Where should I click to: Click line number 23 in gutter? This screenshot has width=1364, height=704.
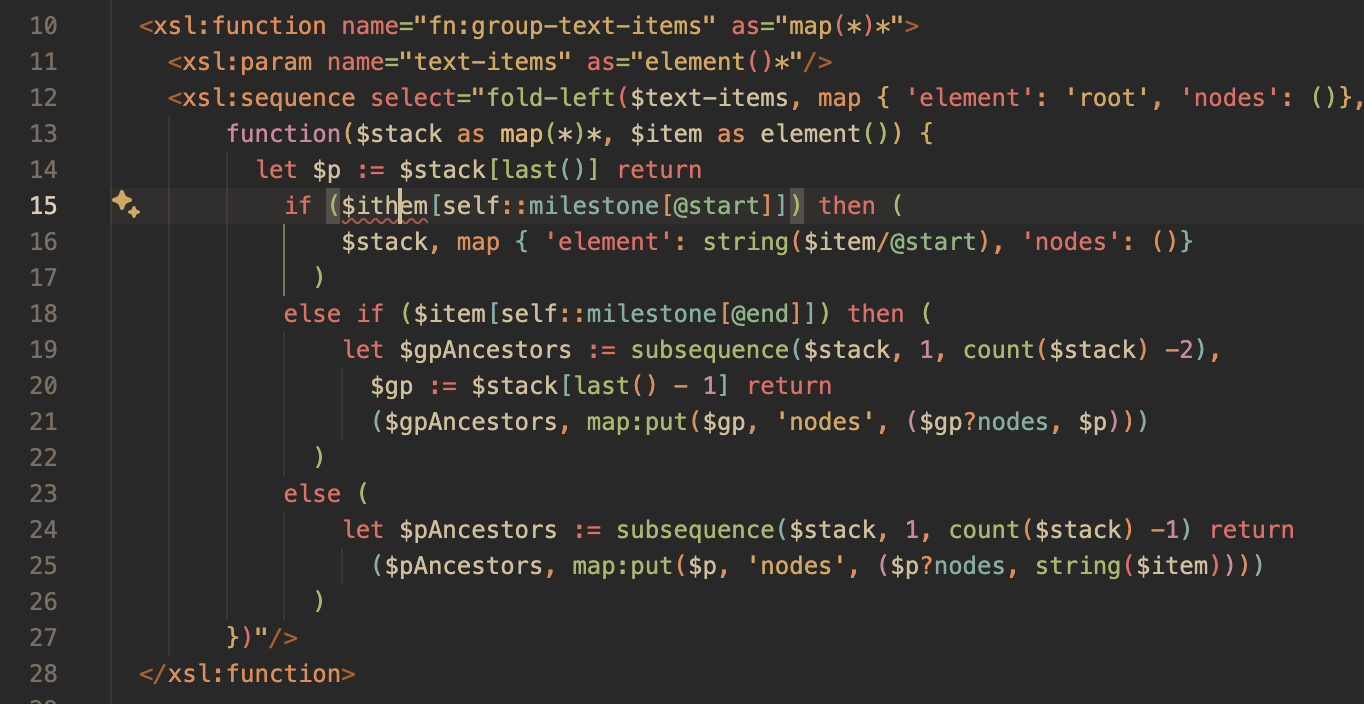(x=43, y=493)
